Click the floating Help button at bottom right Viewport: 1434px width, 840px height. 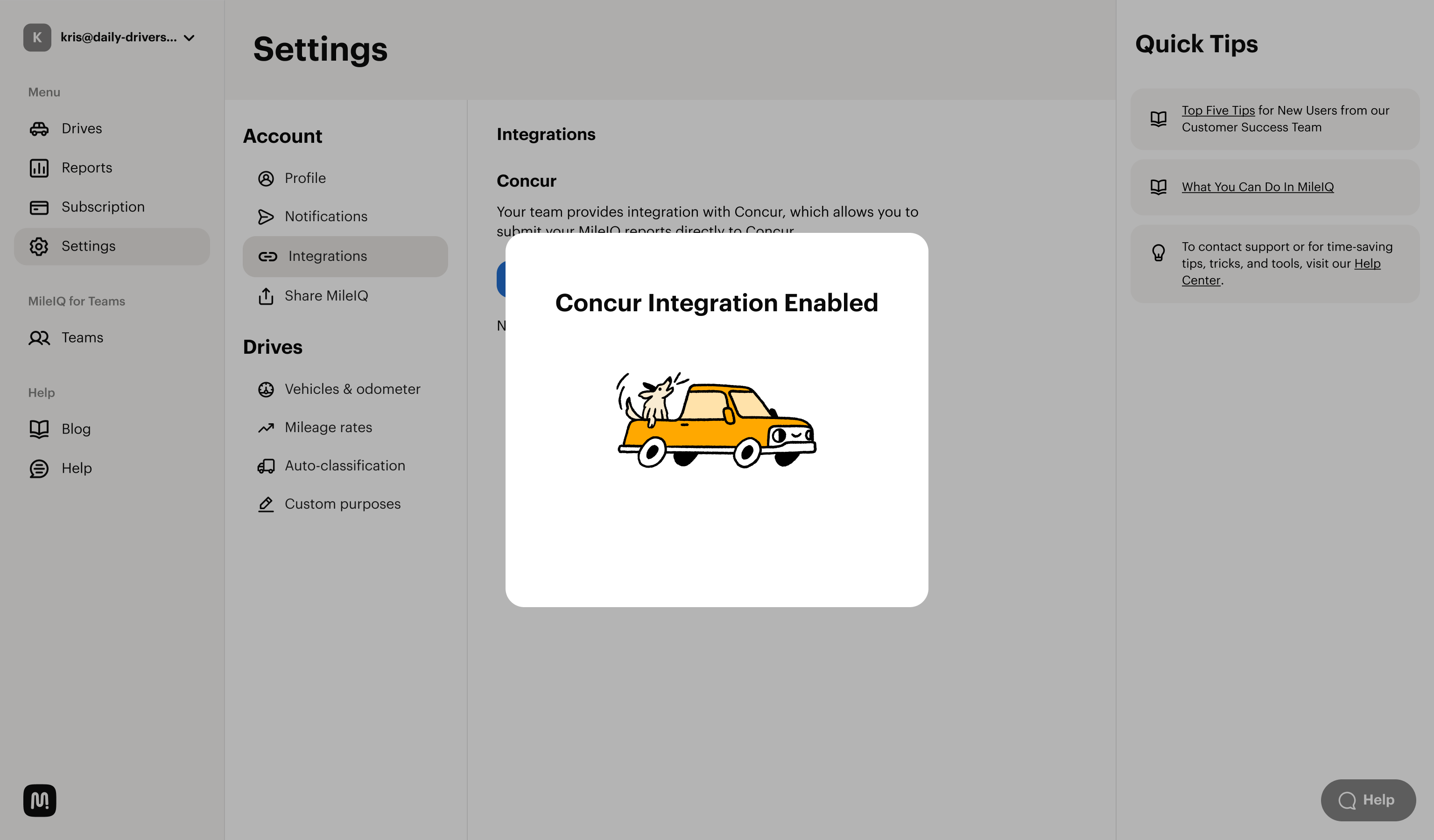coord(1368,800)
